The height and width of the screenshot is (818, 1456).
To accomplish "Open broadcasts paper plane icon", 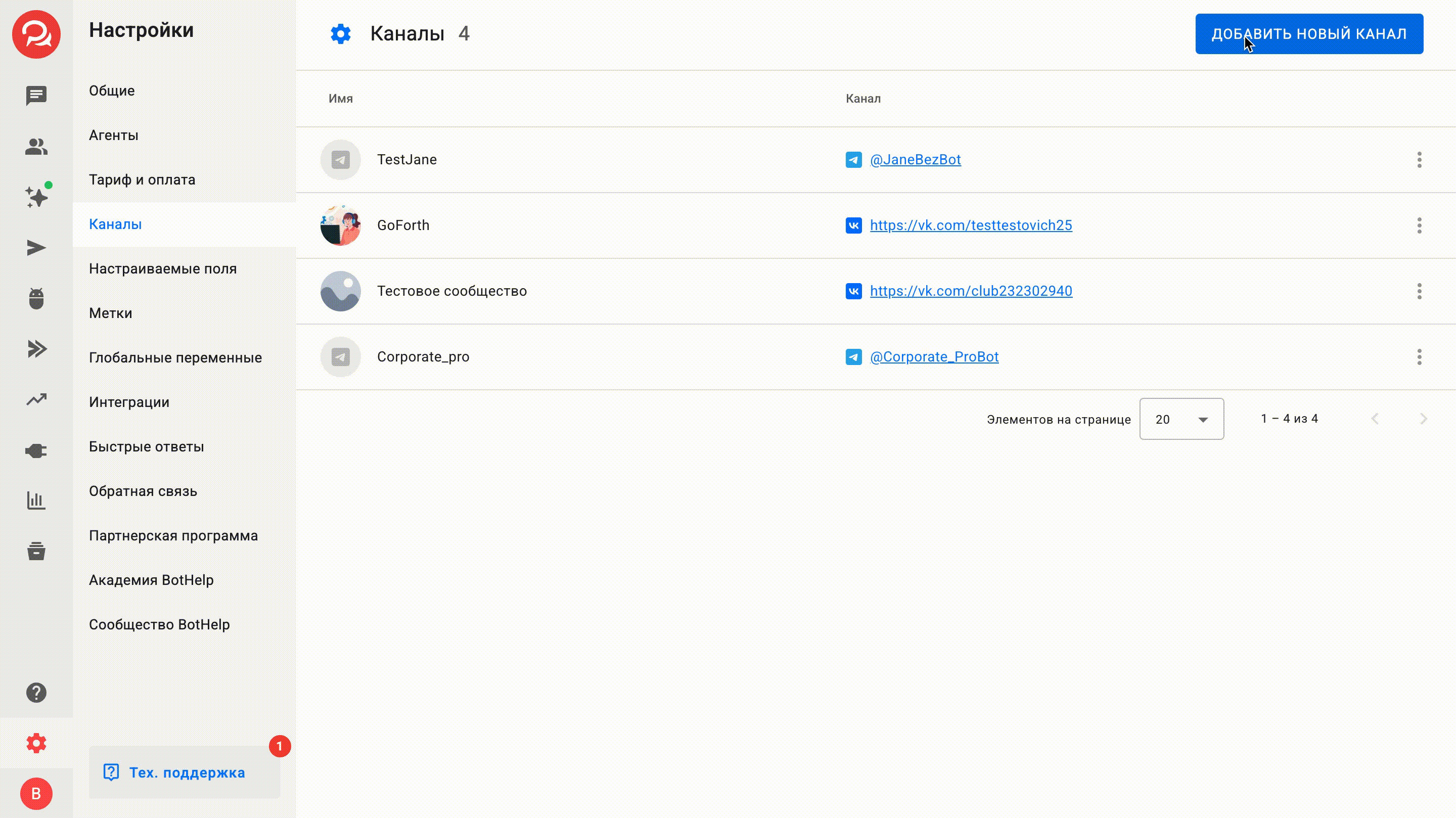I will (x=36, y=248).
